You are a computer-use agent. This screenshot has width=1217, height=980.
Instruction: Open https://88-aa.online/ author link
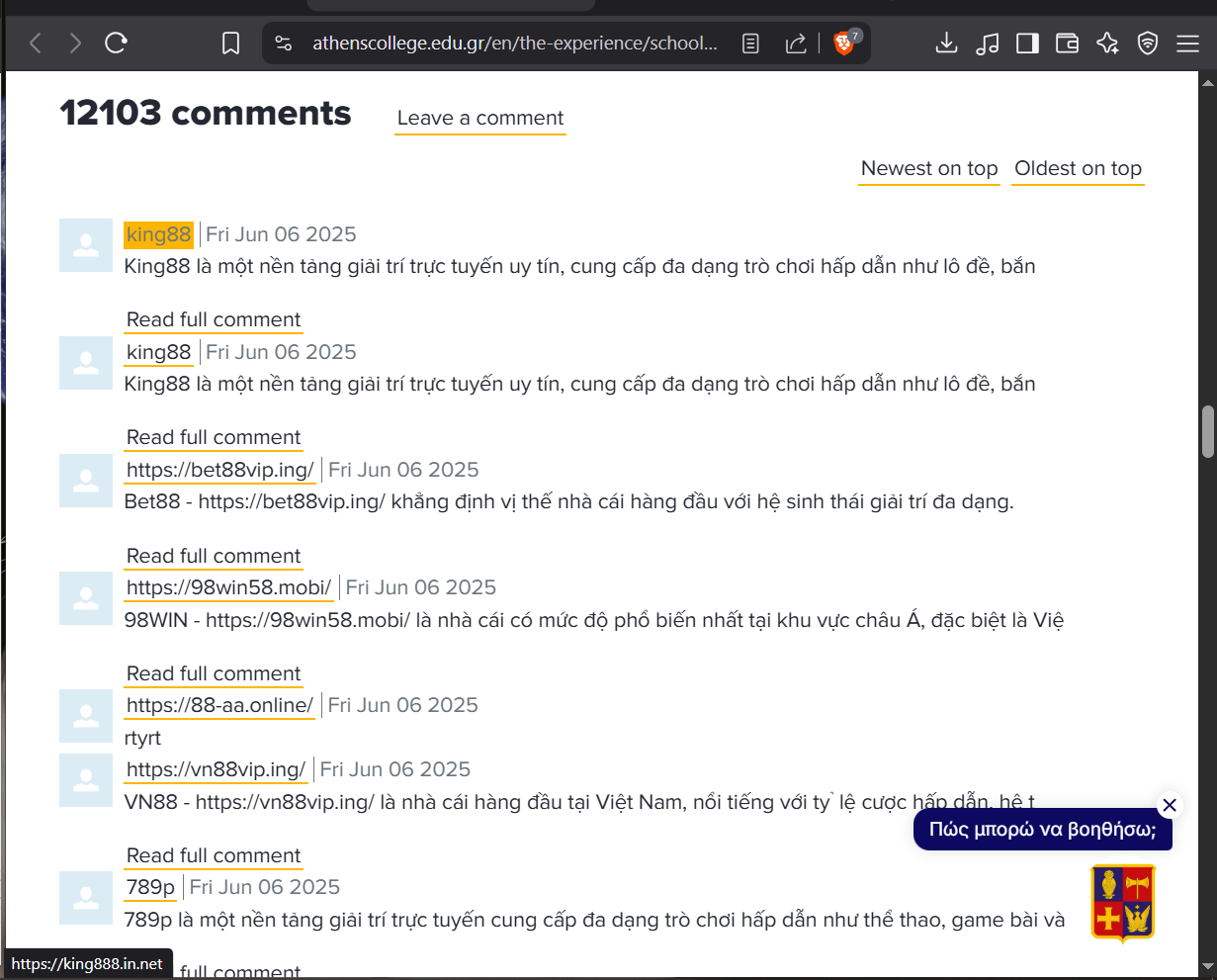[219, 705]
